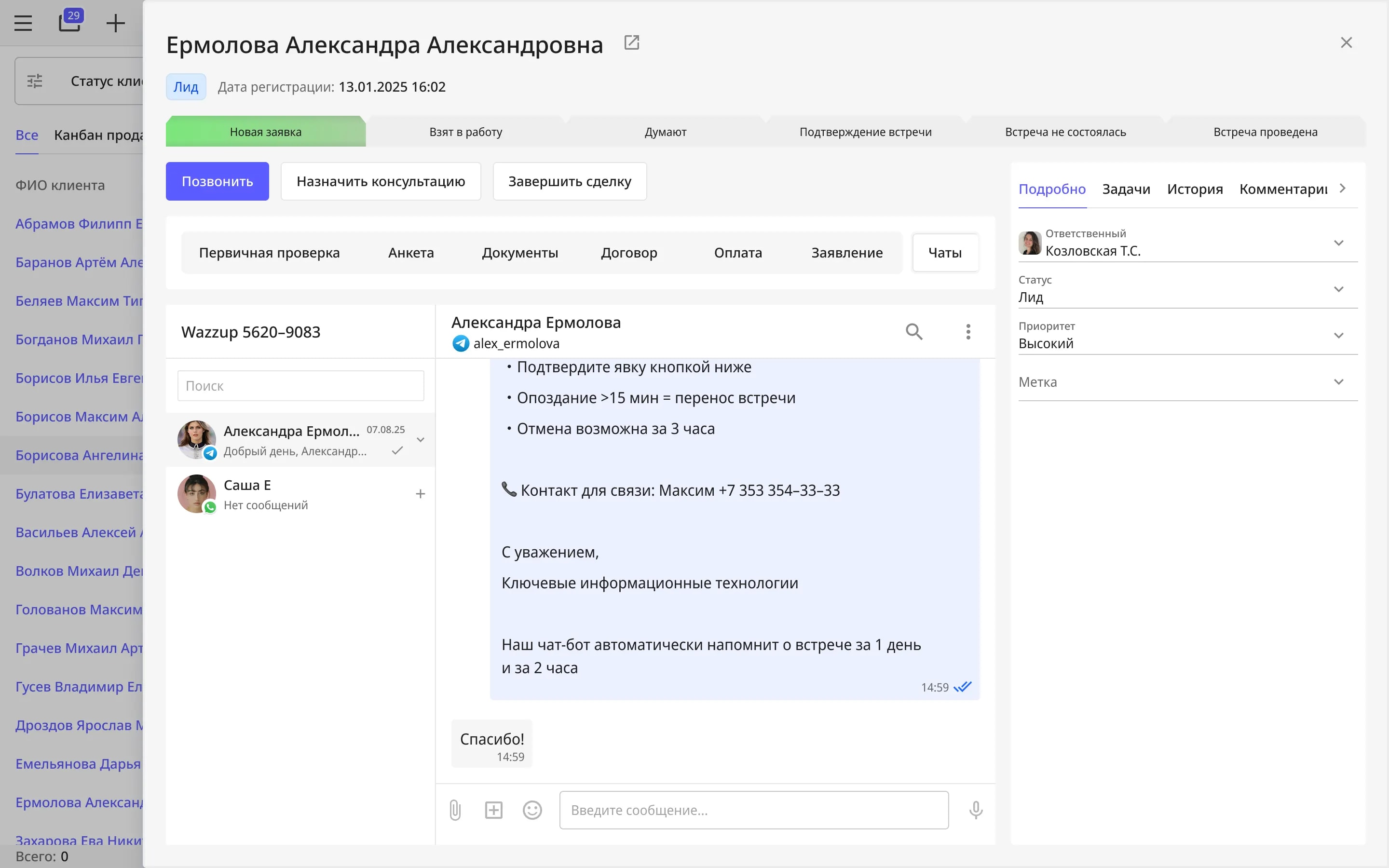Open the Документы tab
This screenshot has height=868, width=1389.
point(519,253)
